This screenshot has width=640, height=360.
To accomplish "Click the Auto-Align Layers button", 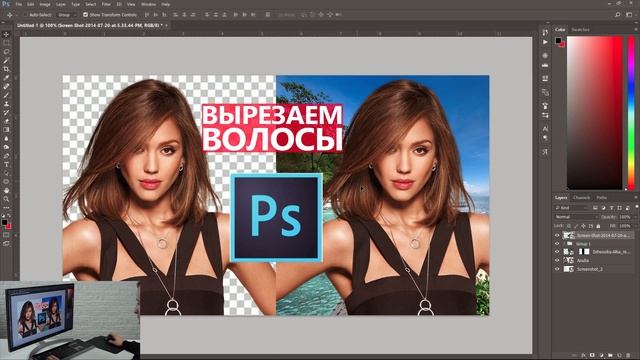I will (x=268, y=15).
